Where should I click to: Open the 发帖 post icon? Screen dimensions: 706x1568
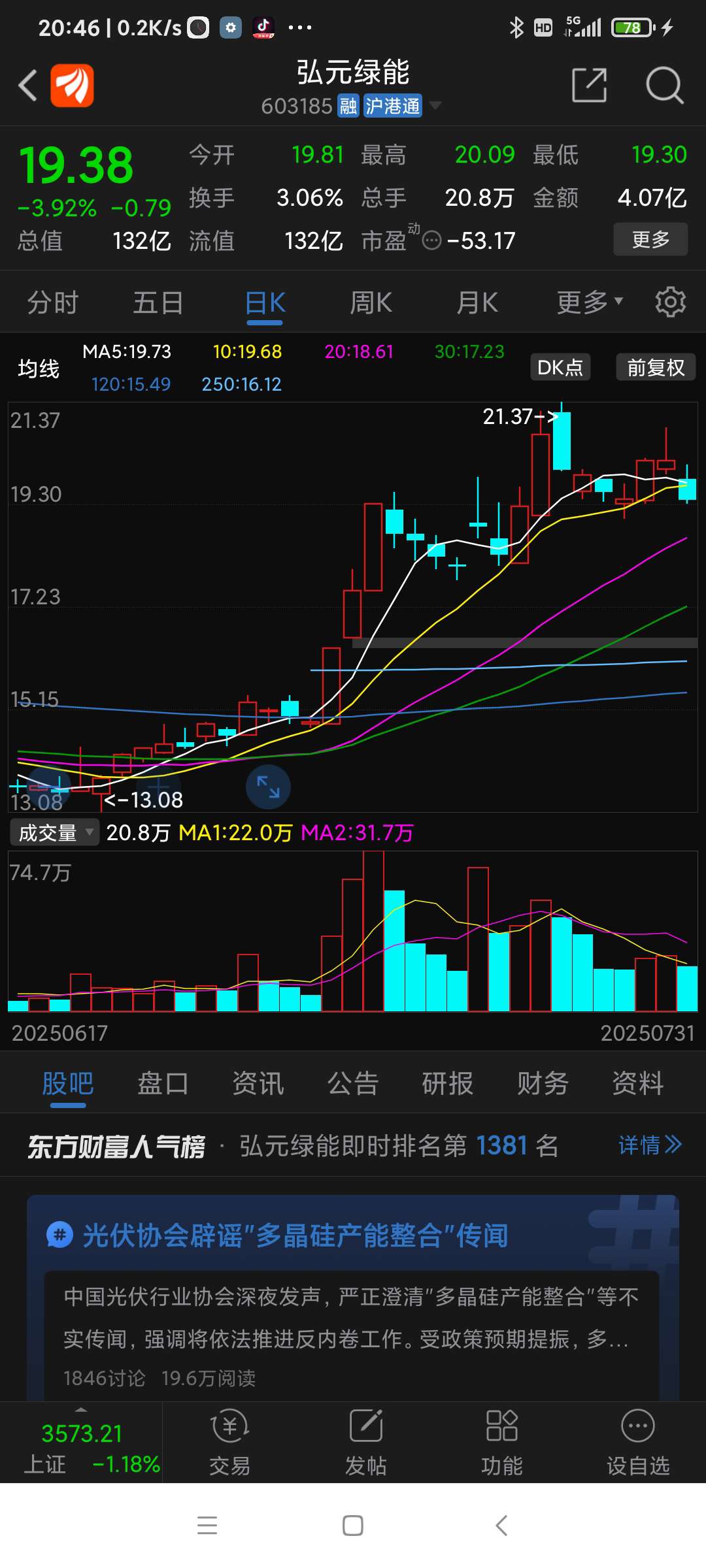[x=365, y=1443]
